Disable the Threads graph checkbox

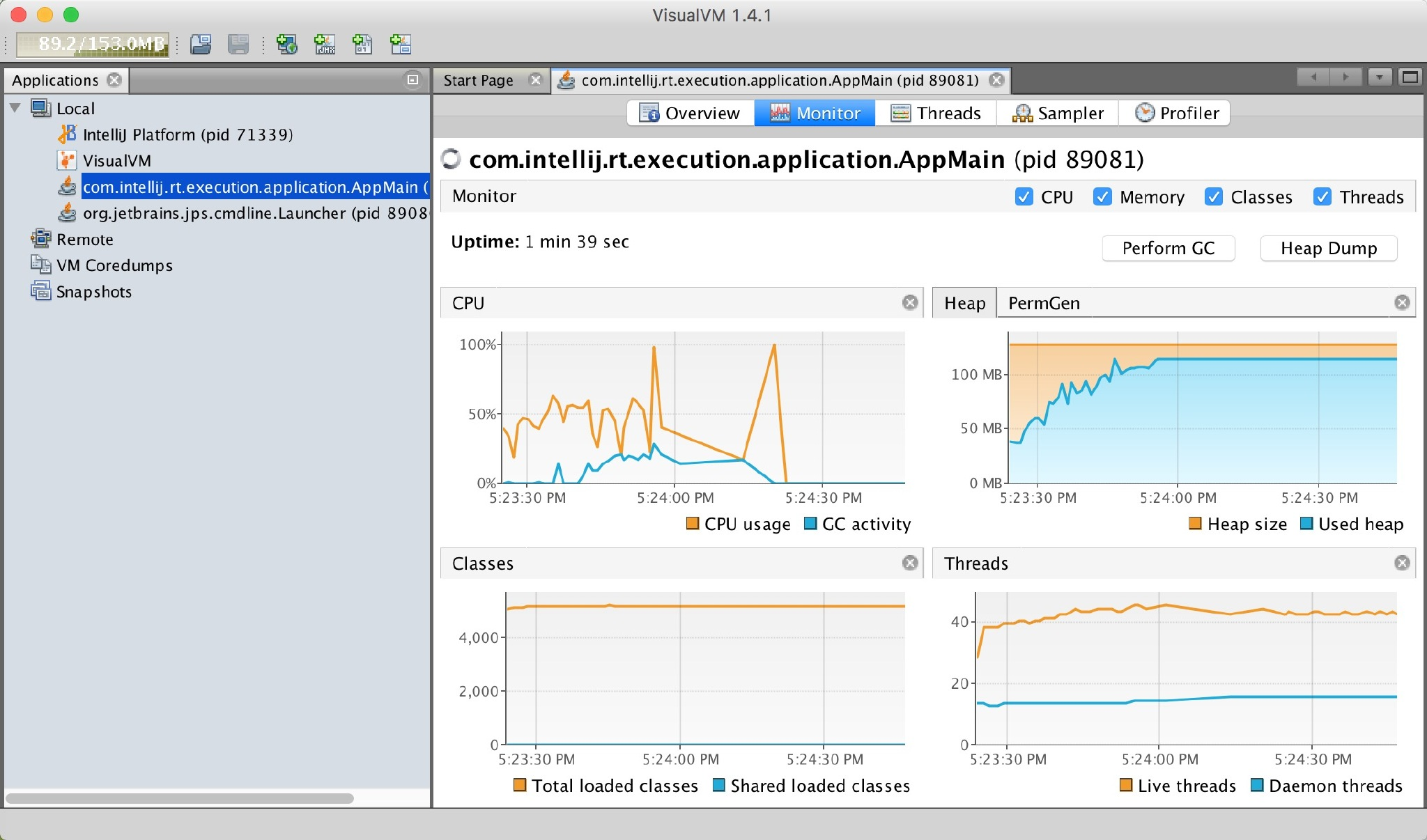click(1322, 197)
